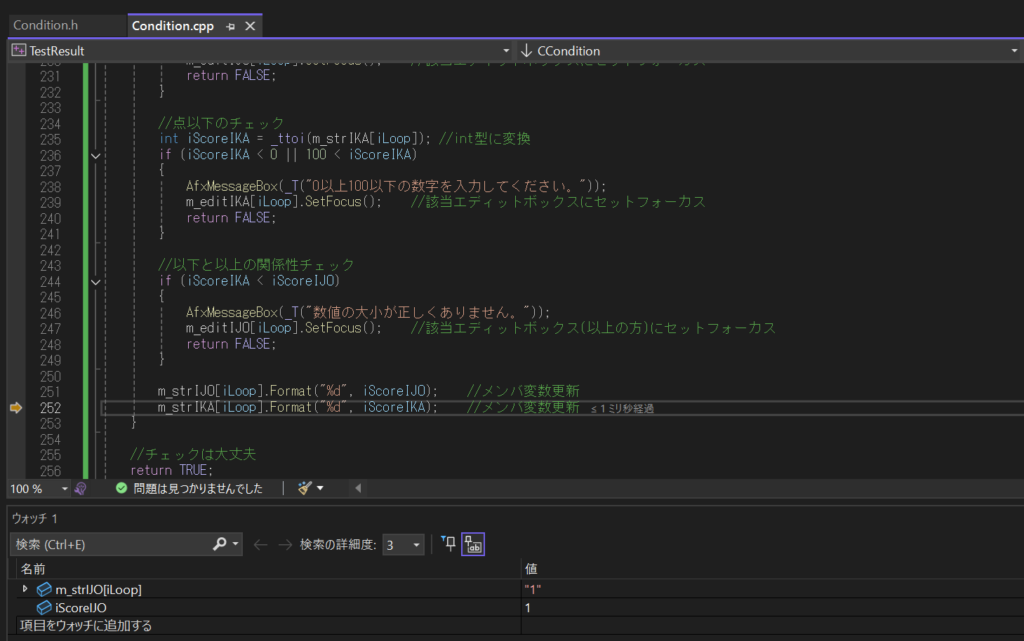
Task: Click the IntelliCode lightbulb icon in status strip
Action: [81, 488]
